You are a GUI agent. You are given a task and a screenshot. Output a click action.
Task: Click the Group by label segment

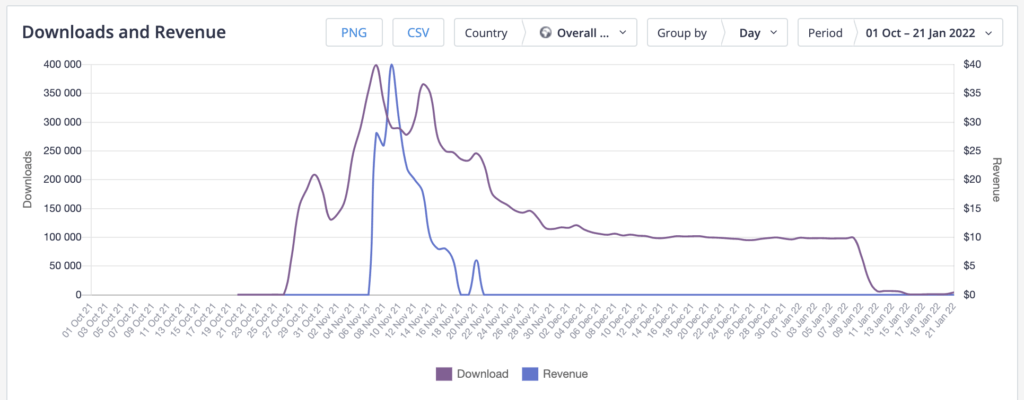click(x=682, y=33)
